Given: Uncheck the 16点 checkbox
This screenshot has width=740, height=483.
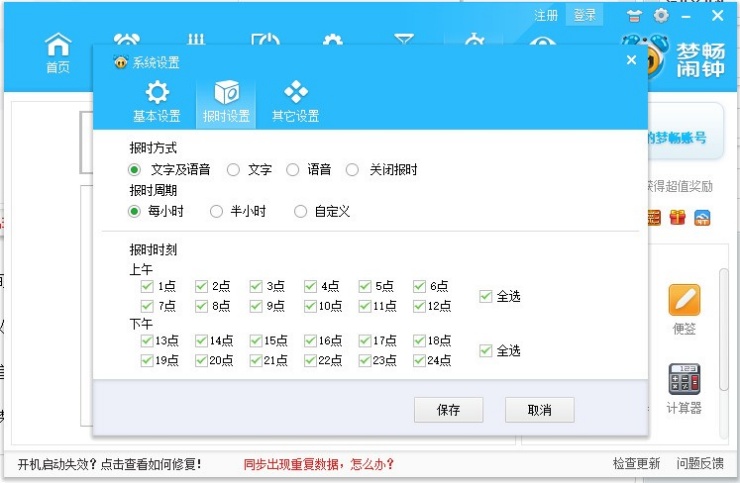Looking at the screenshot, I should click(311, 340).
